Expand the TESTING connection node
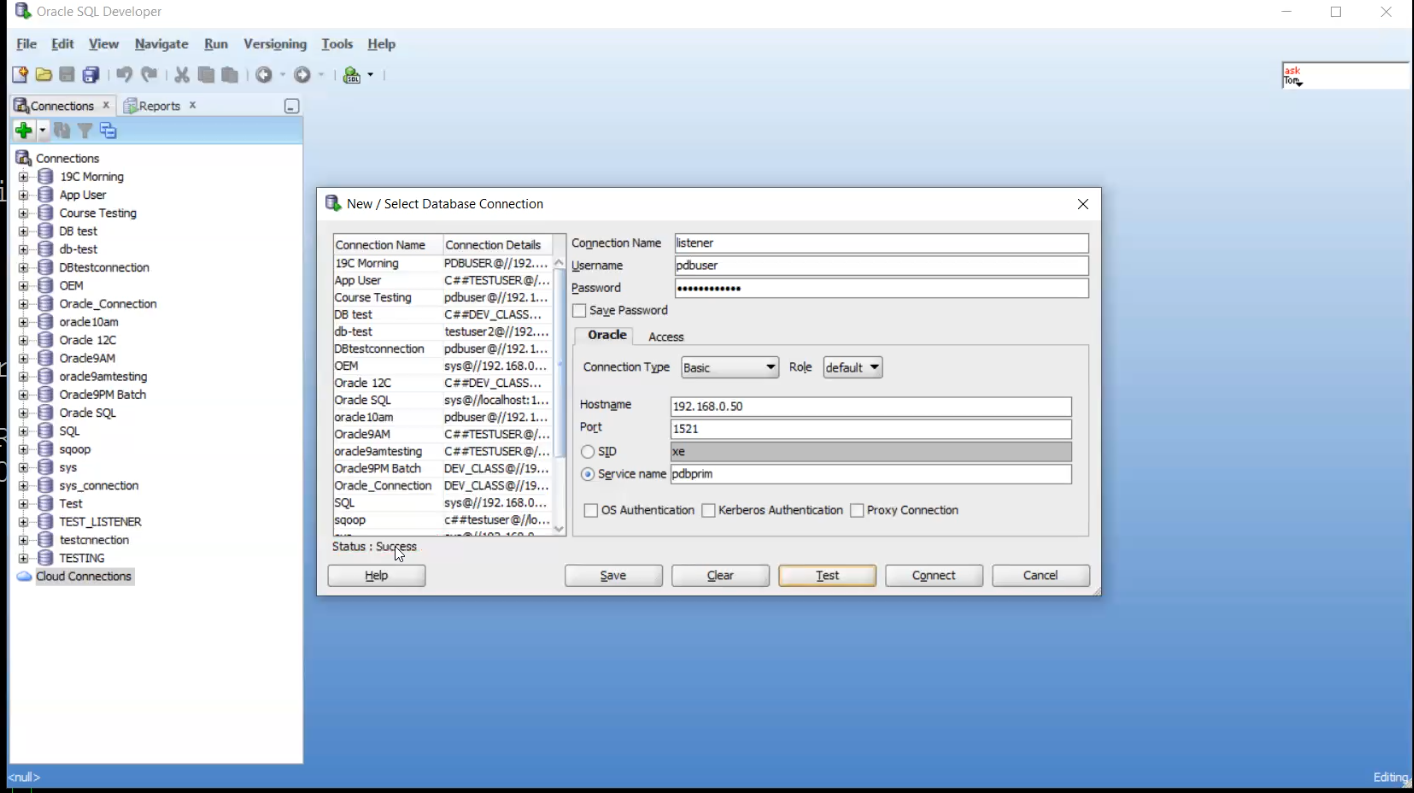Image resolution: width=1414 pixels, height=793 pixels. (x=24, y=558)
